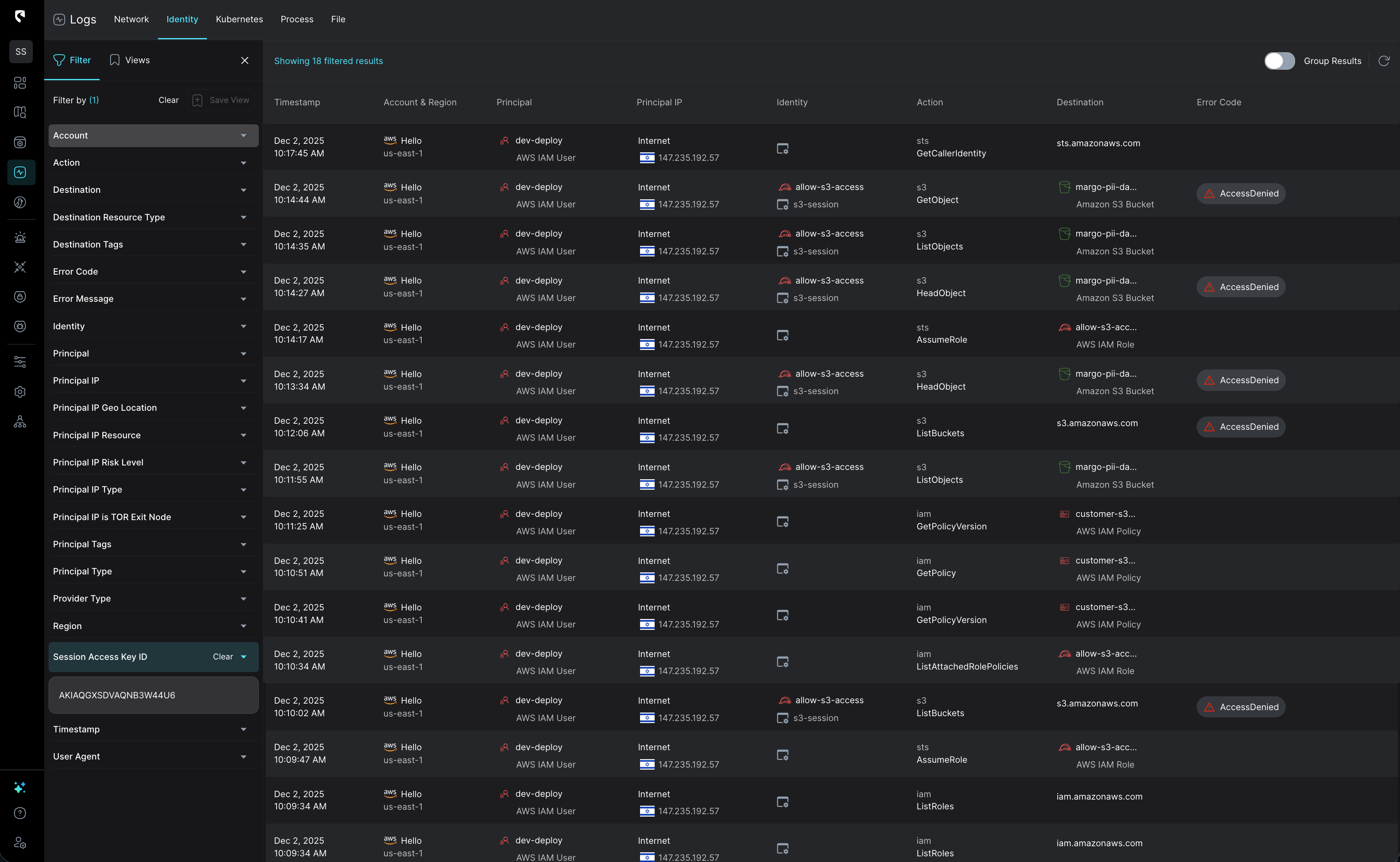Screen dimensions: 1400x862
Task: Click the settings gear icon in sidebar
Action: point(20,392)
